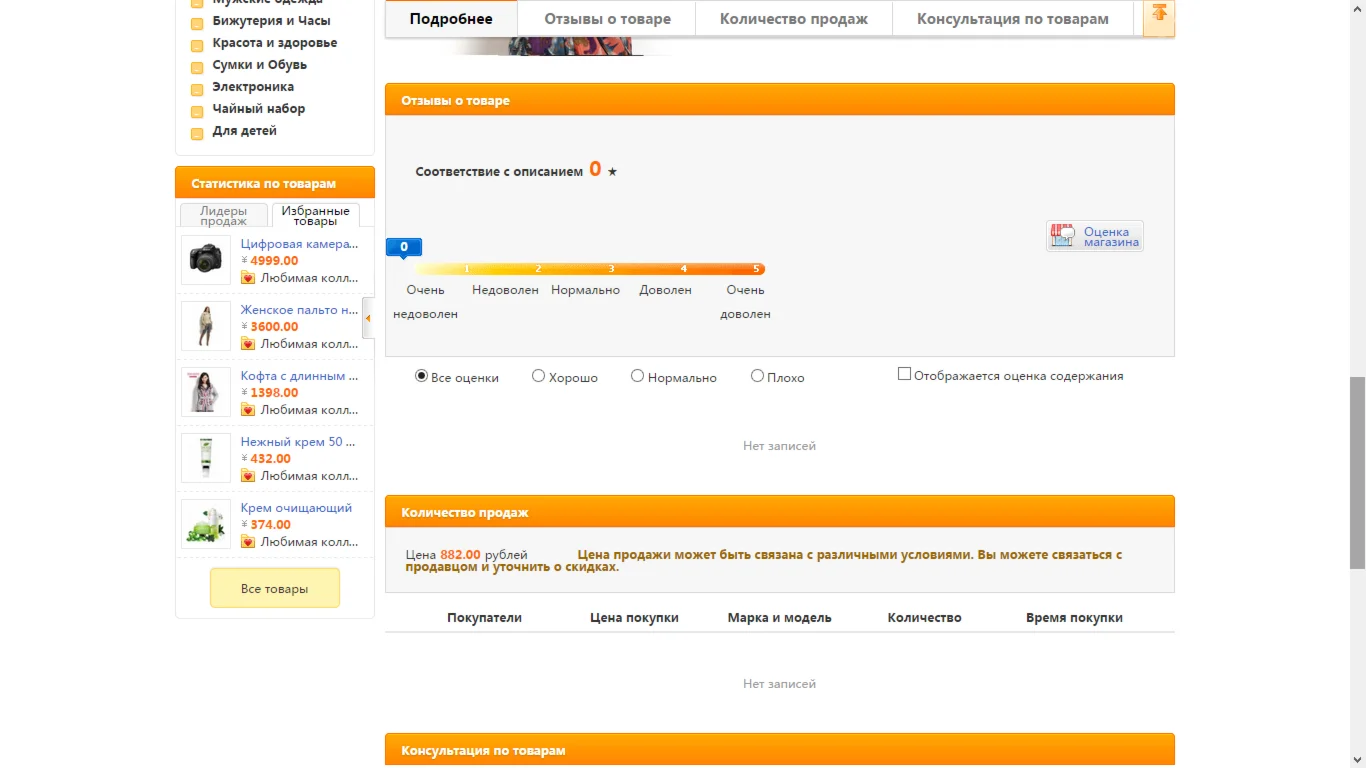
Task: Open the Кофта с длинным product link
Action: 299,376
